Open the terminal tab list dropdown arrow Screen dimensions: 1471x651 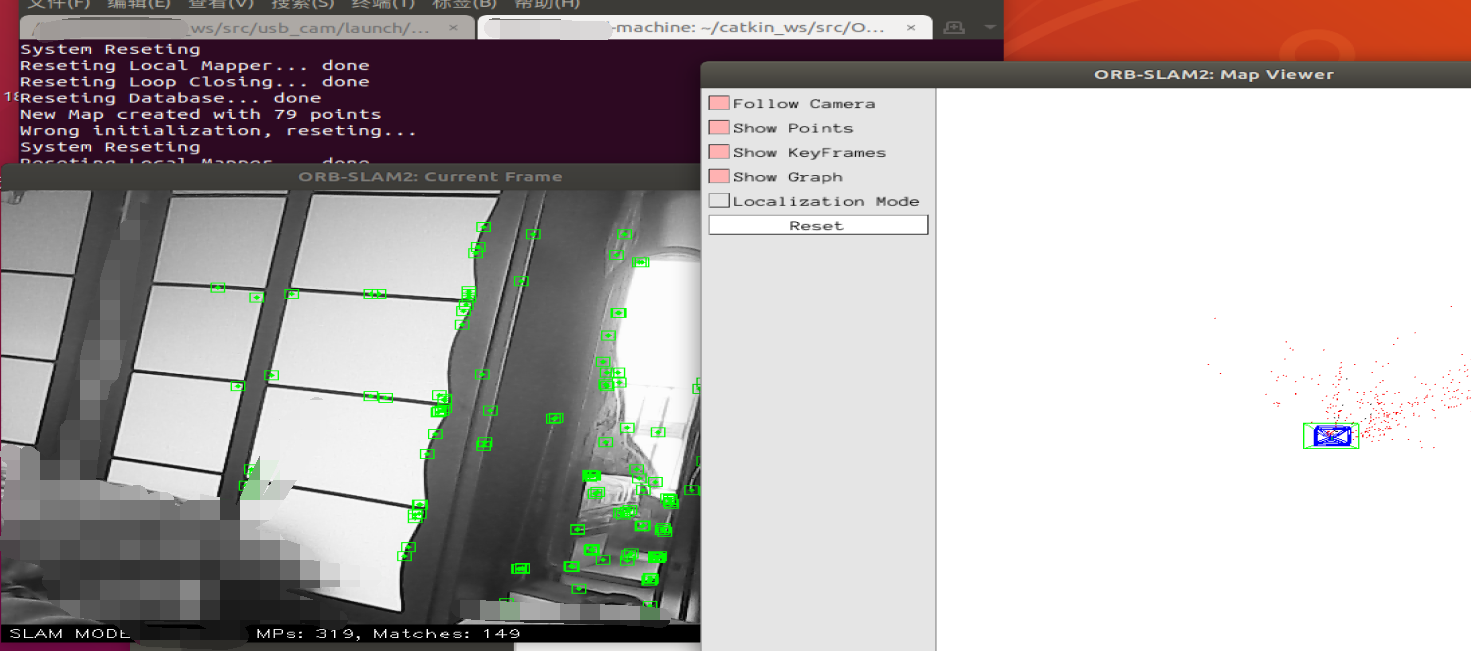[989, 27]
